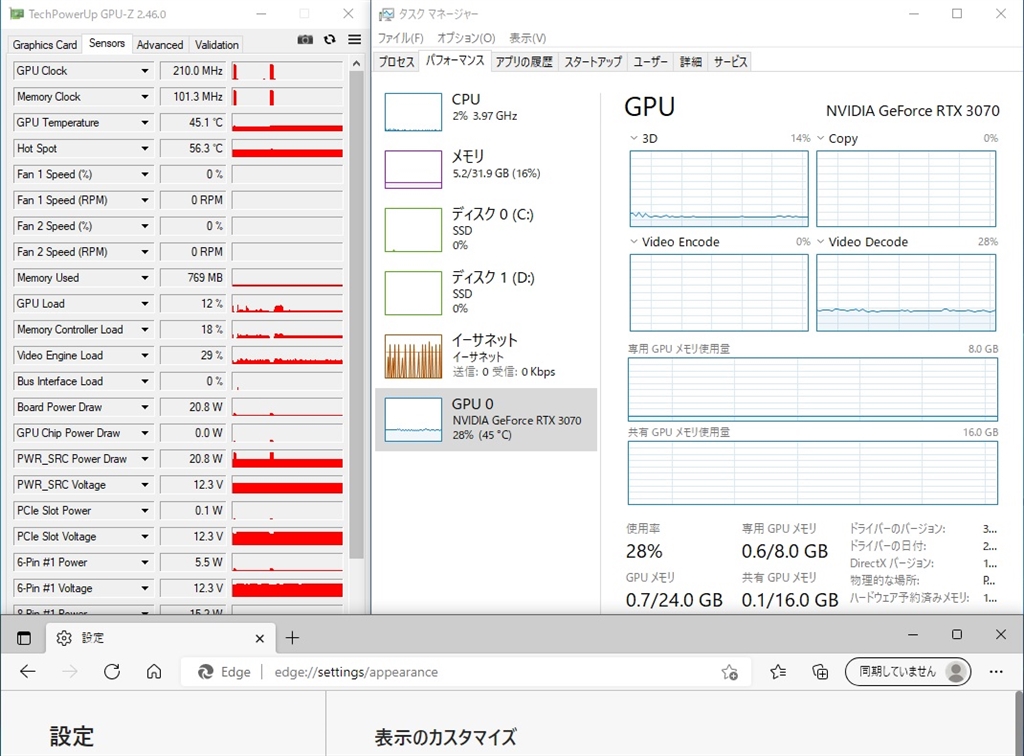
Task: Open the Edge Collections icon
Action: [820, 672]
